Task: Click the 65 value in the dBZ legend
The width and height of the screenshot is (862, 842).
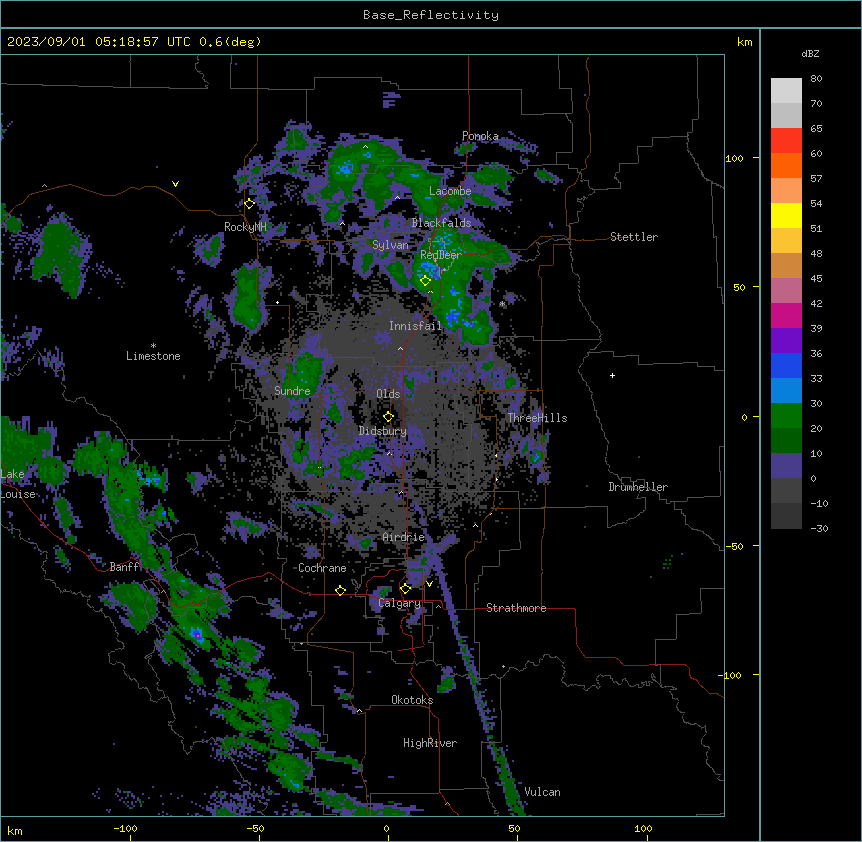Action: point(816,129)
